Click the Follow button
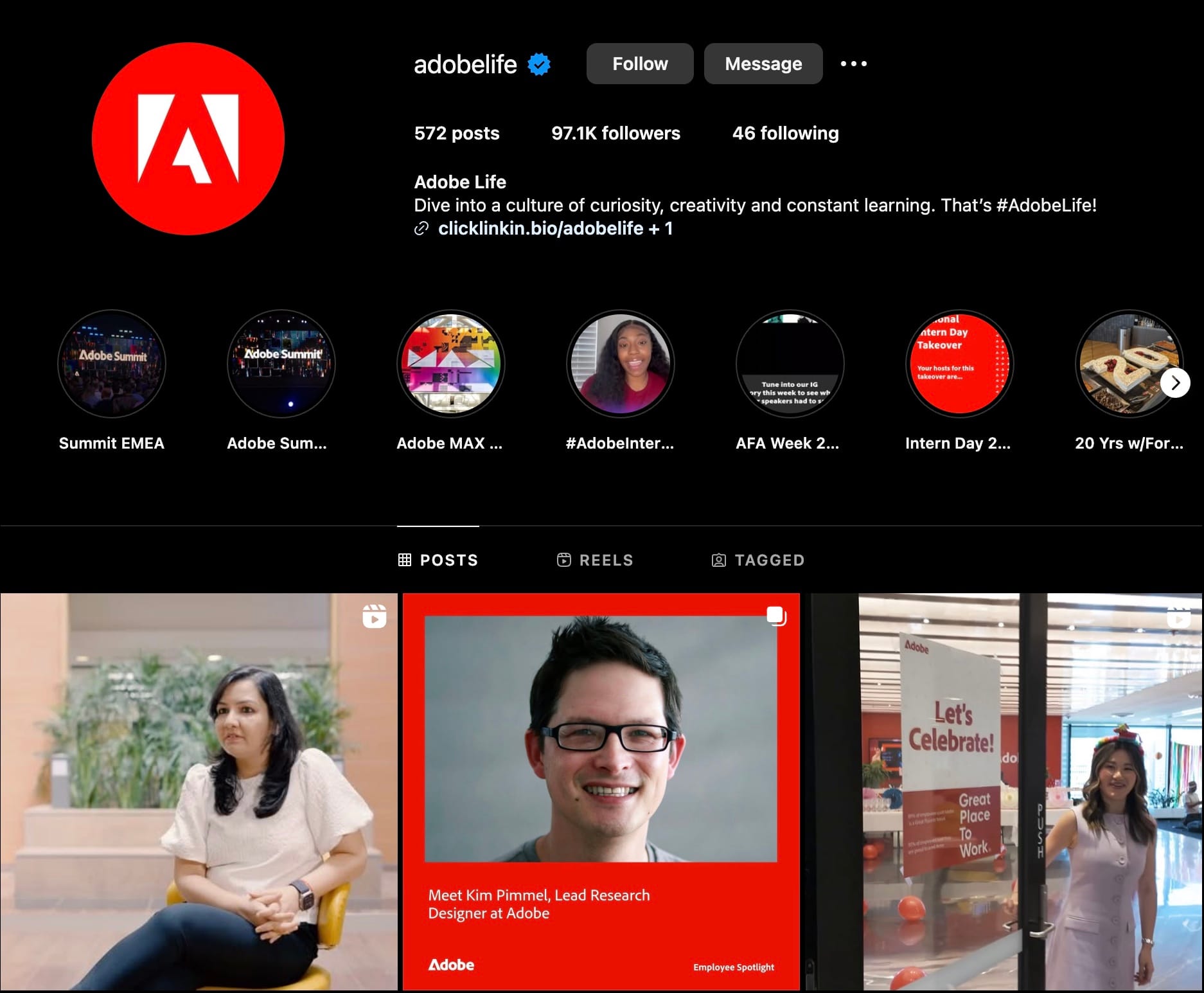This screenshot has height=993, width=1204. point(639,64)
